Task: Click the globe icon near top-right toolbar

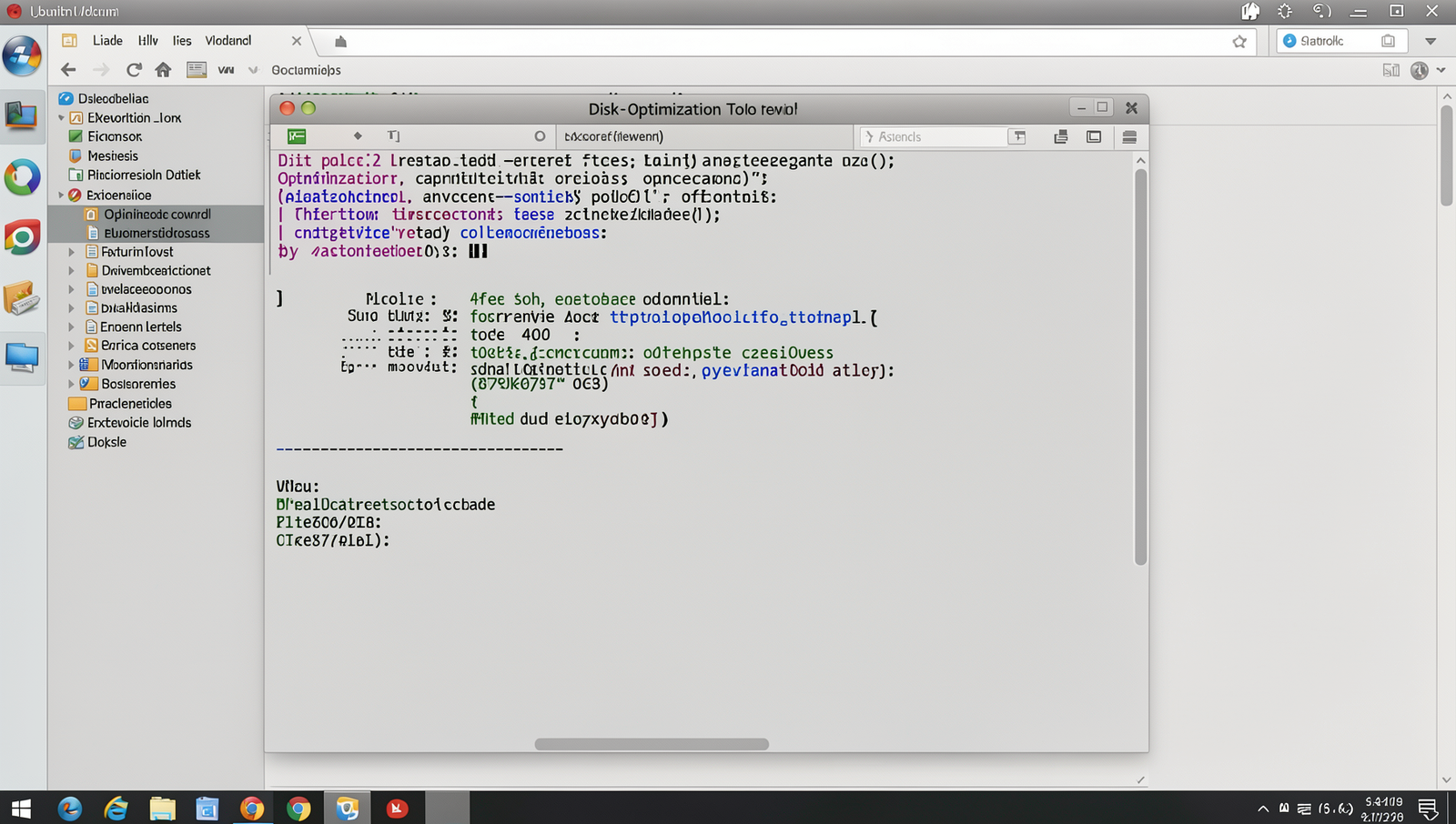Action: click(x=1420, y=70)
